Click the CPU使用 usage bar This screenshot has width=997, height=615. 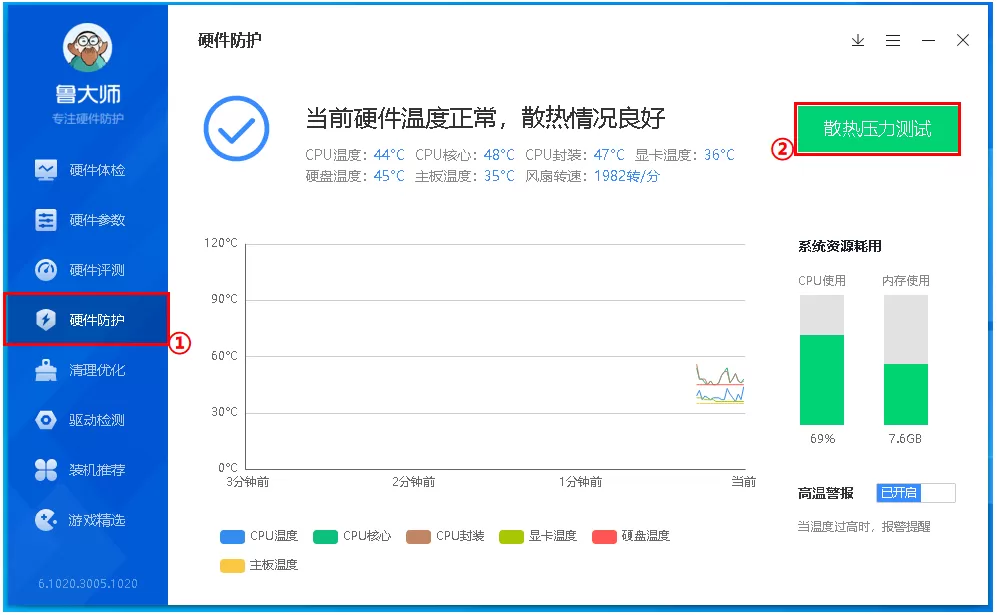point(820,360)
